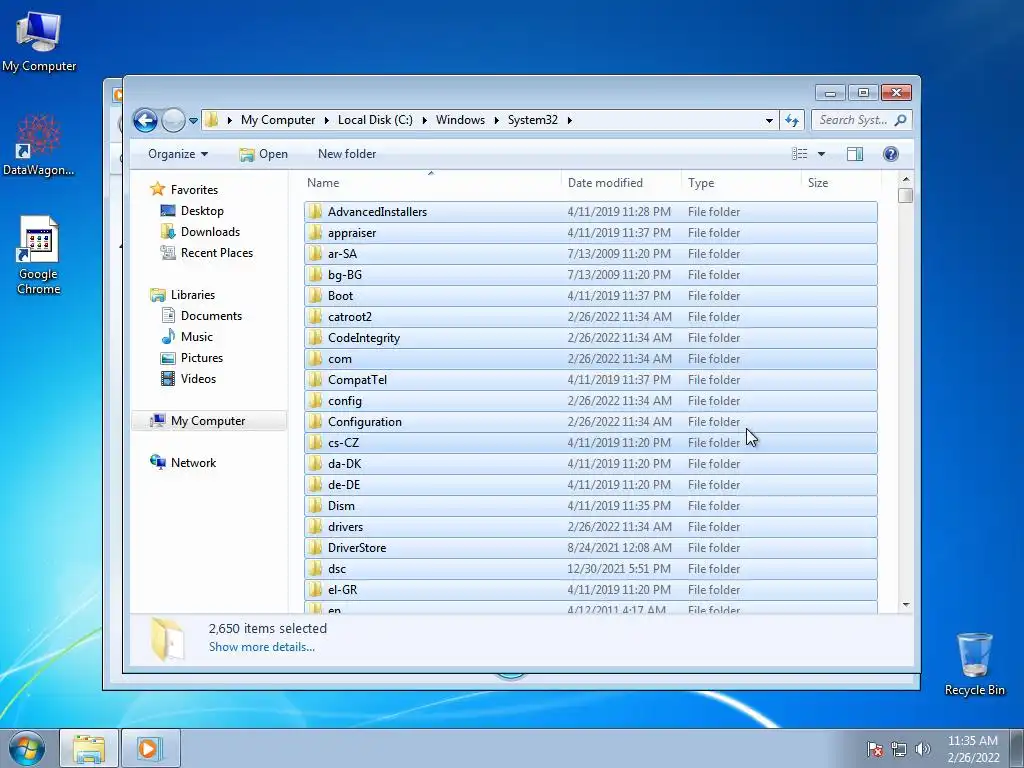Open the Windows Start button

[x=27, y=748]
